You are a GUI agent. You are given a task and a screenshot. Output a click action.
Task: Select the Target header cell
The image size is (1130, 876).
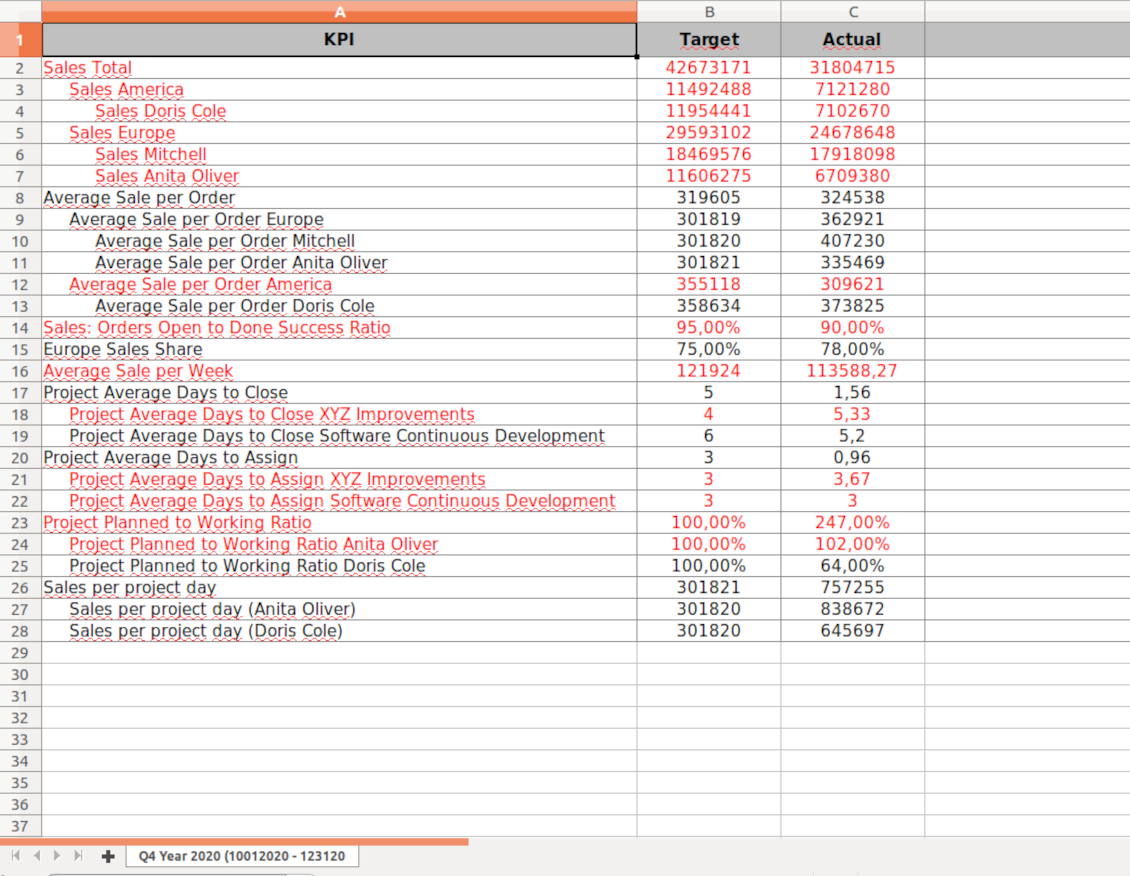click(709, 40)
